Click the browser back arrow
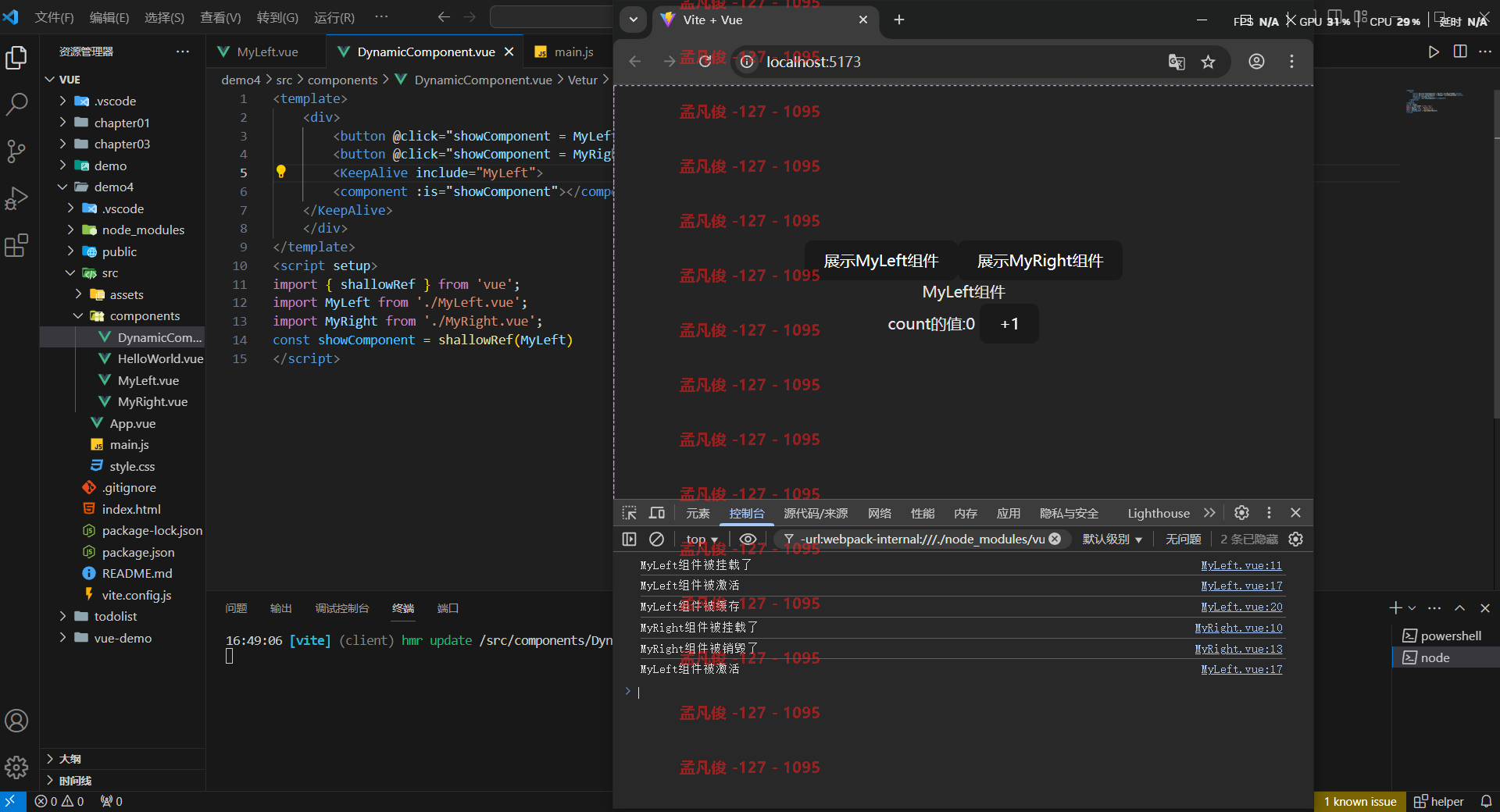 (x=635, y=62)
